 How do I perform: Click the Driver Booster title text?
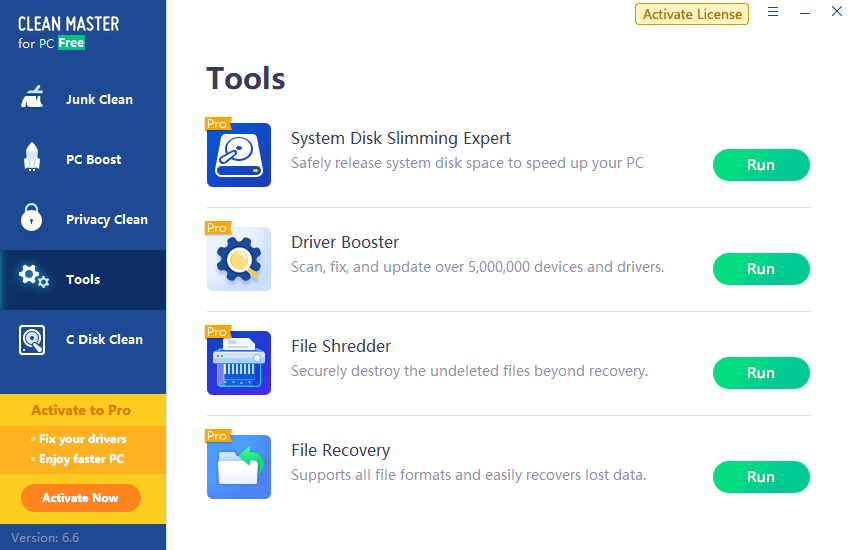click(345, 242)
